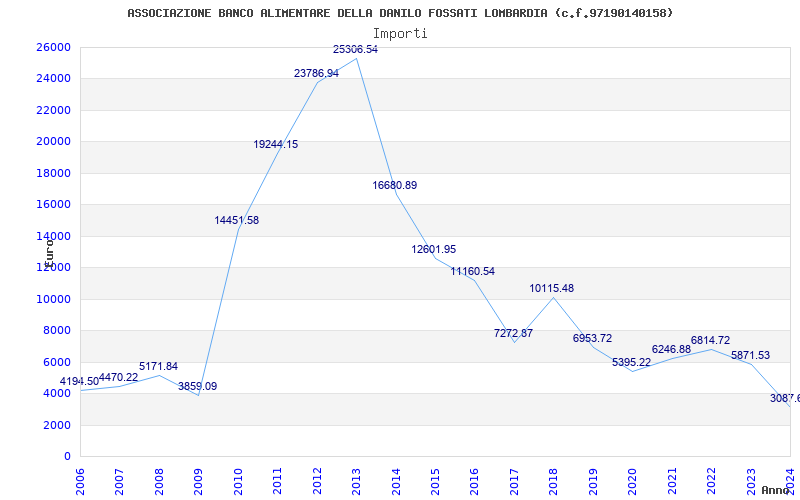
Task: Click the x-axis year 2018
Action: (553, 482)
